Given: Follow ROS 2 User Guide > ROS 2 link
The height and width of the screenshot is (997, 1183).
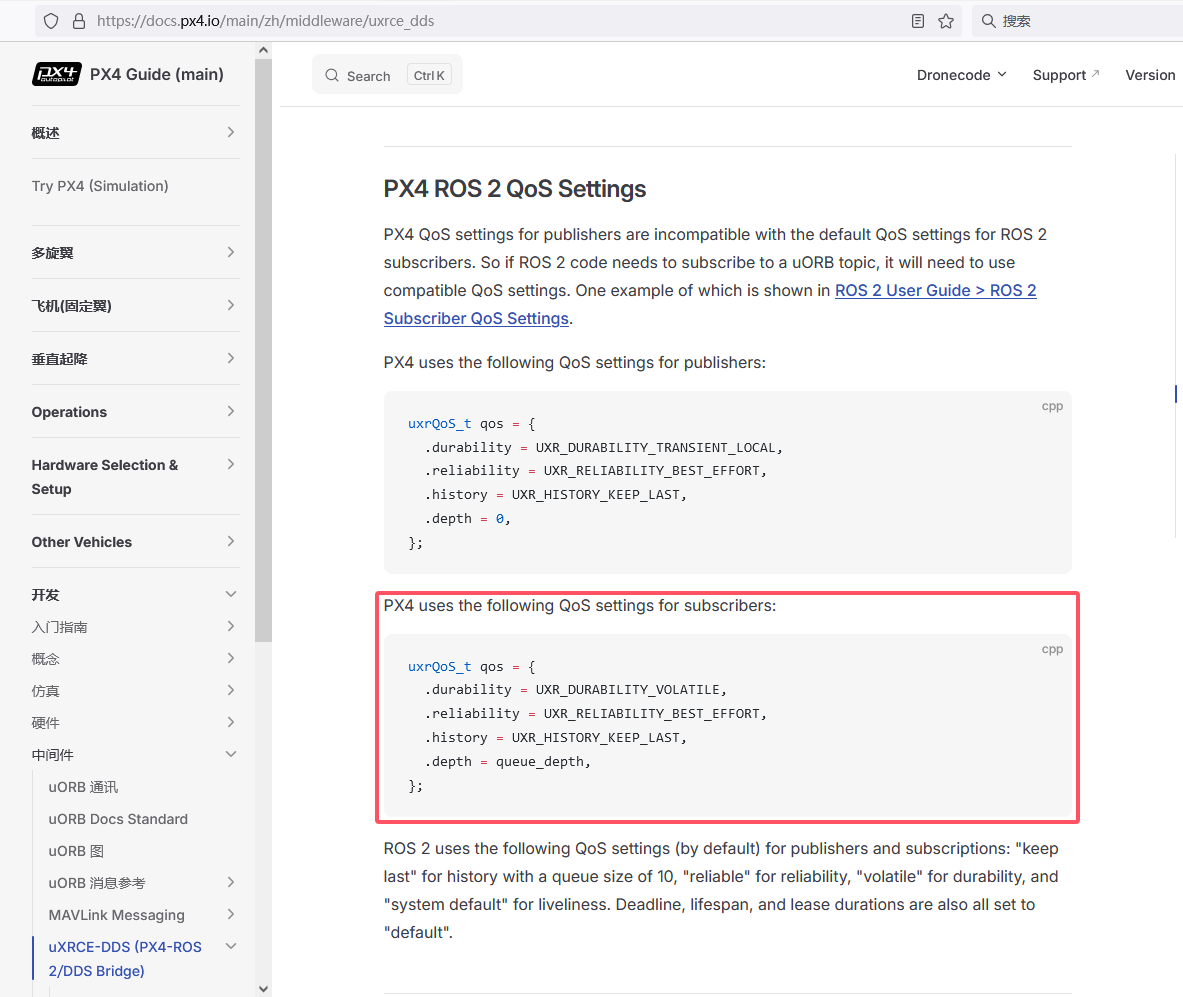Looking at the screenshot, I should (936, 291).
